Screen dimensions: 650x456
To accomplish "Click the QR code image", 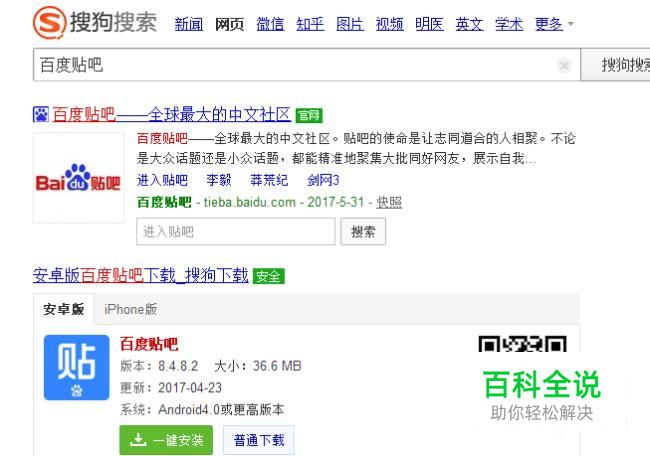I will [522, 344].
